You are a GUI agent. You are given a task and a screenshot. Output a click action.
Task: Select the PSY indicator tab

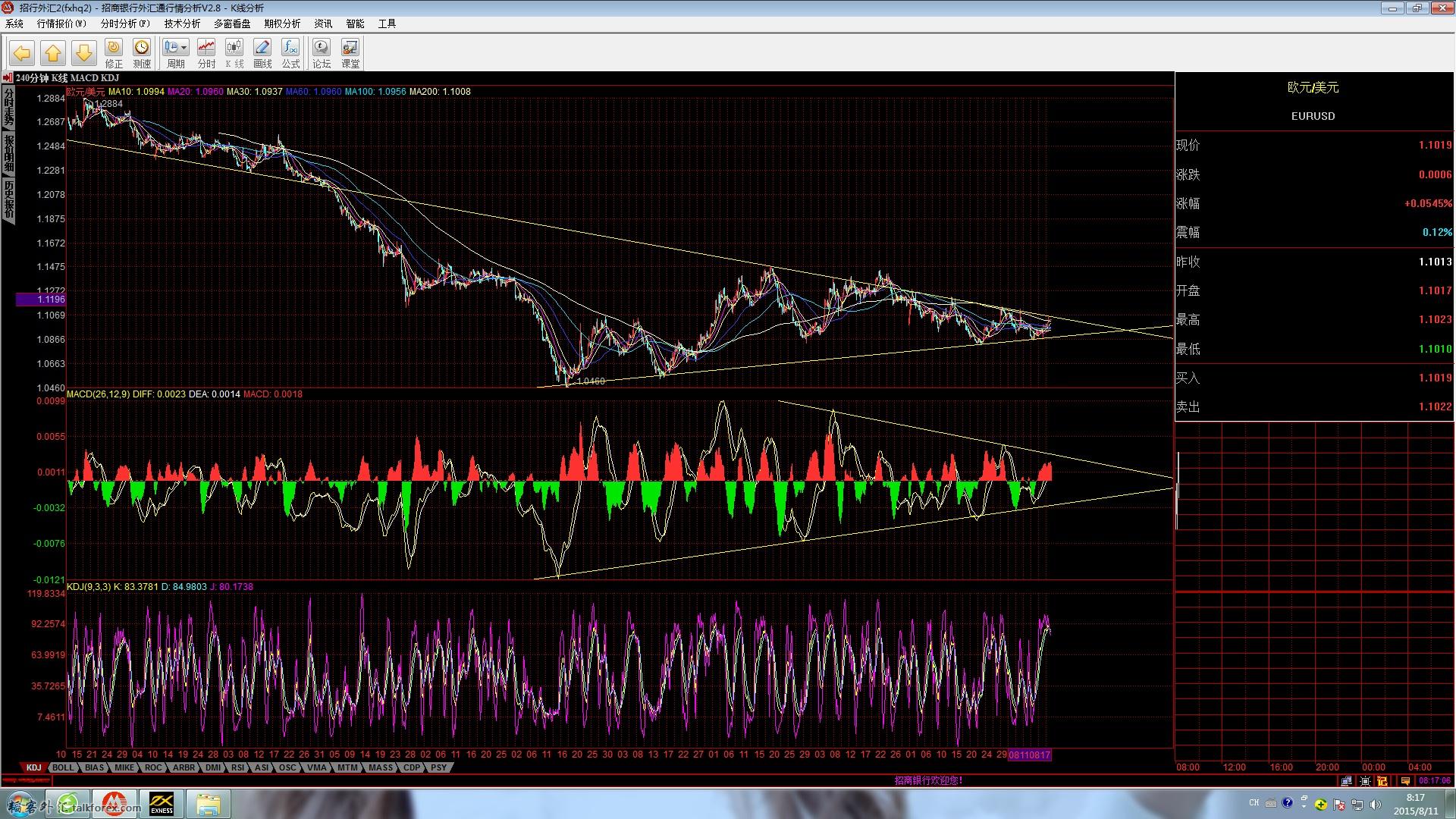(x=439, y=767)
